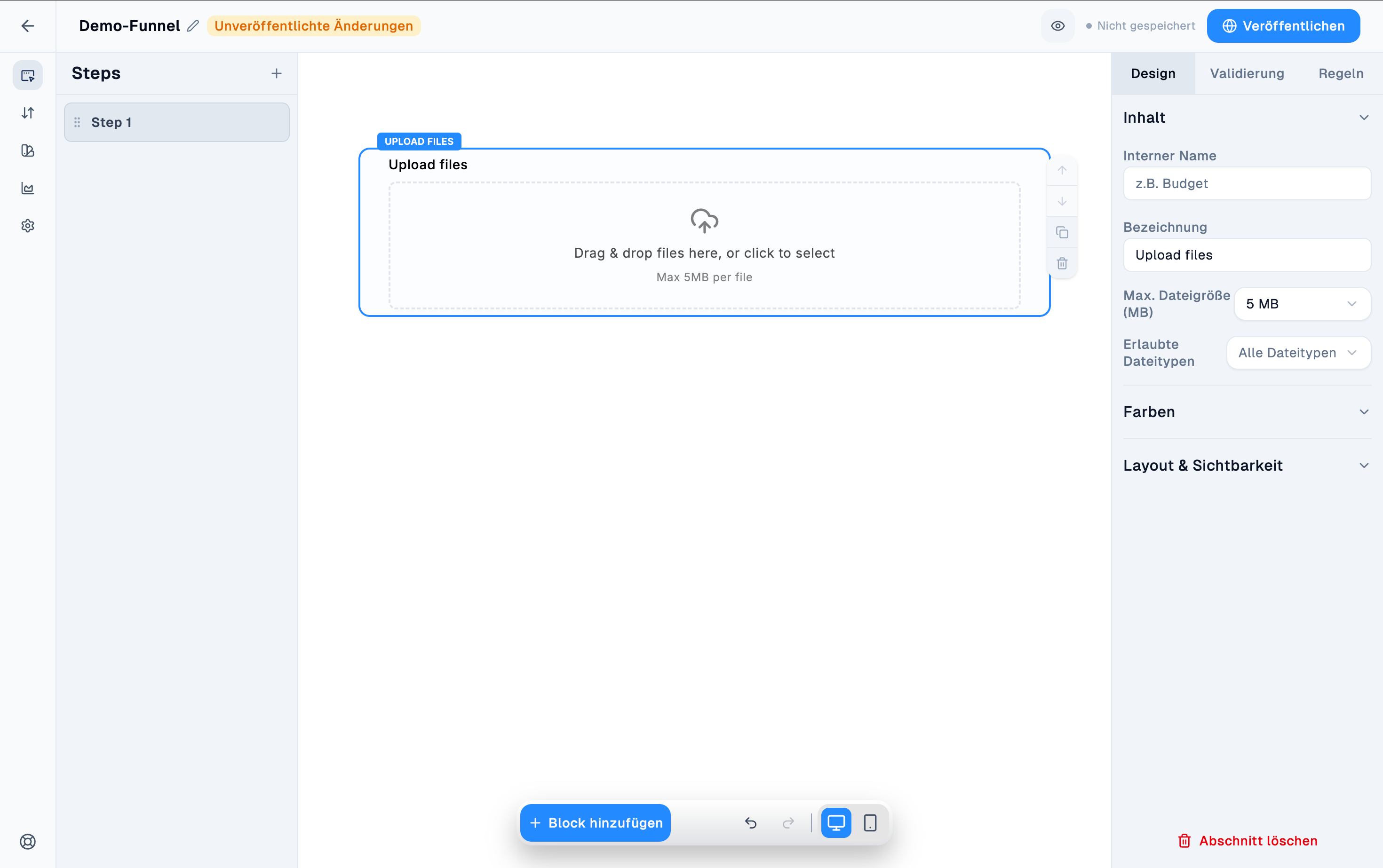Open preview with the eye icon
The height and width of the screenshot is (868, 1383).
(1057, 26)
